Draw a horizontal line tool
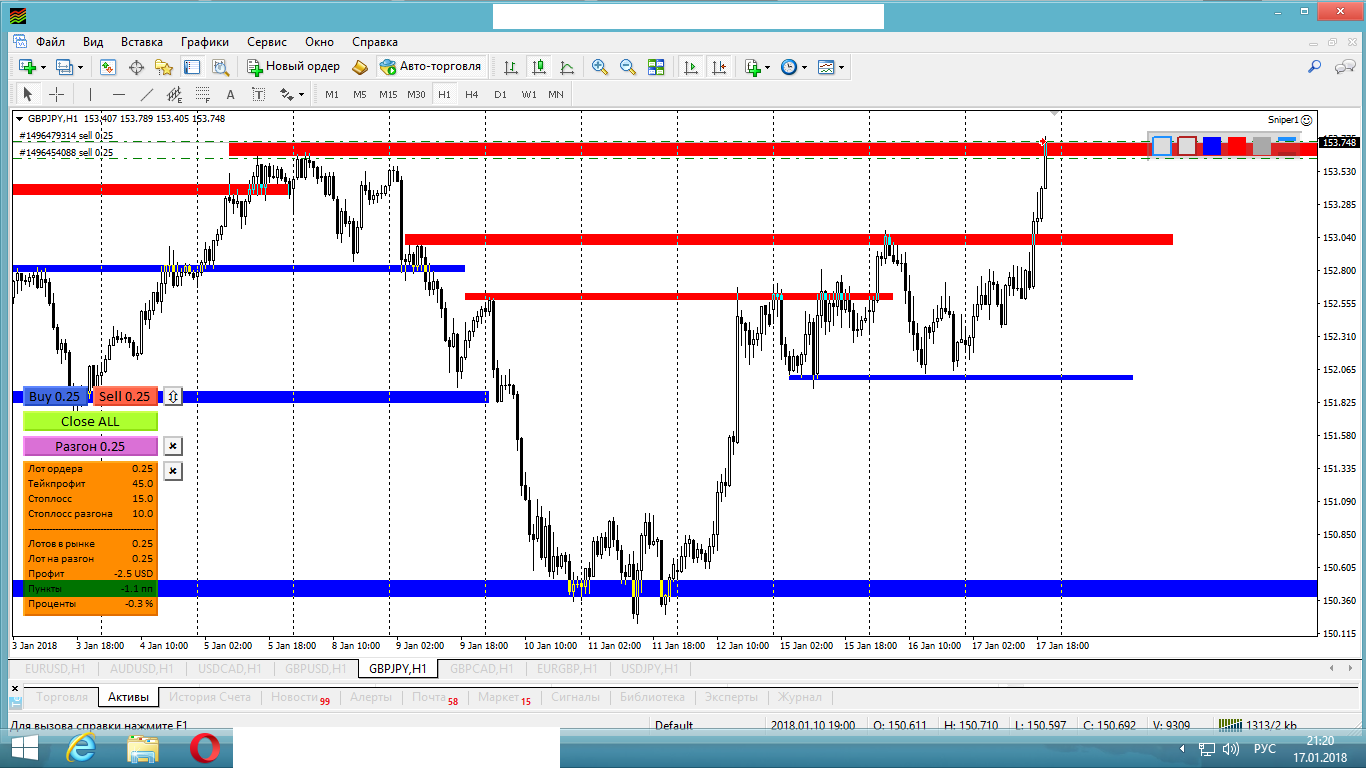1366x768 pixels. pos(118,95)
